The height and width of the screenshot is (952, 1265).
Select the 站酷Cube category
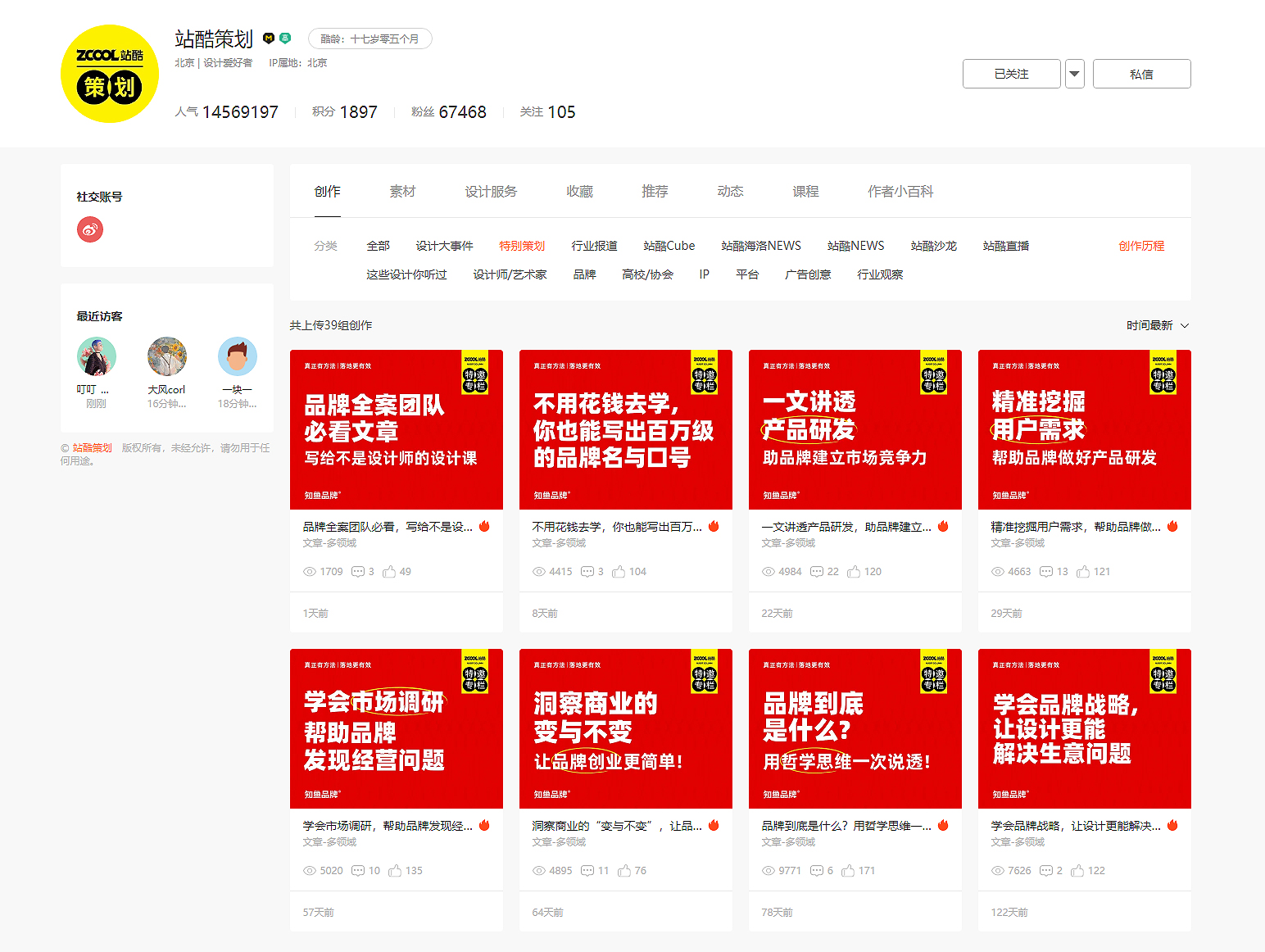tap(669, 246)
